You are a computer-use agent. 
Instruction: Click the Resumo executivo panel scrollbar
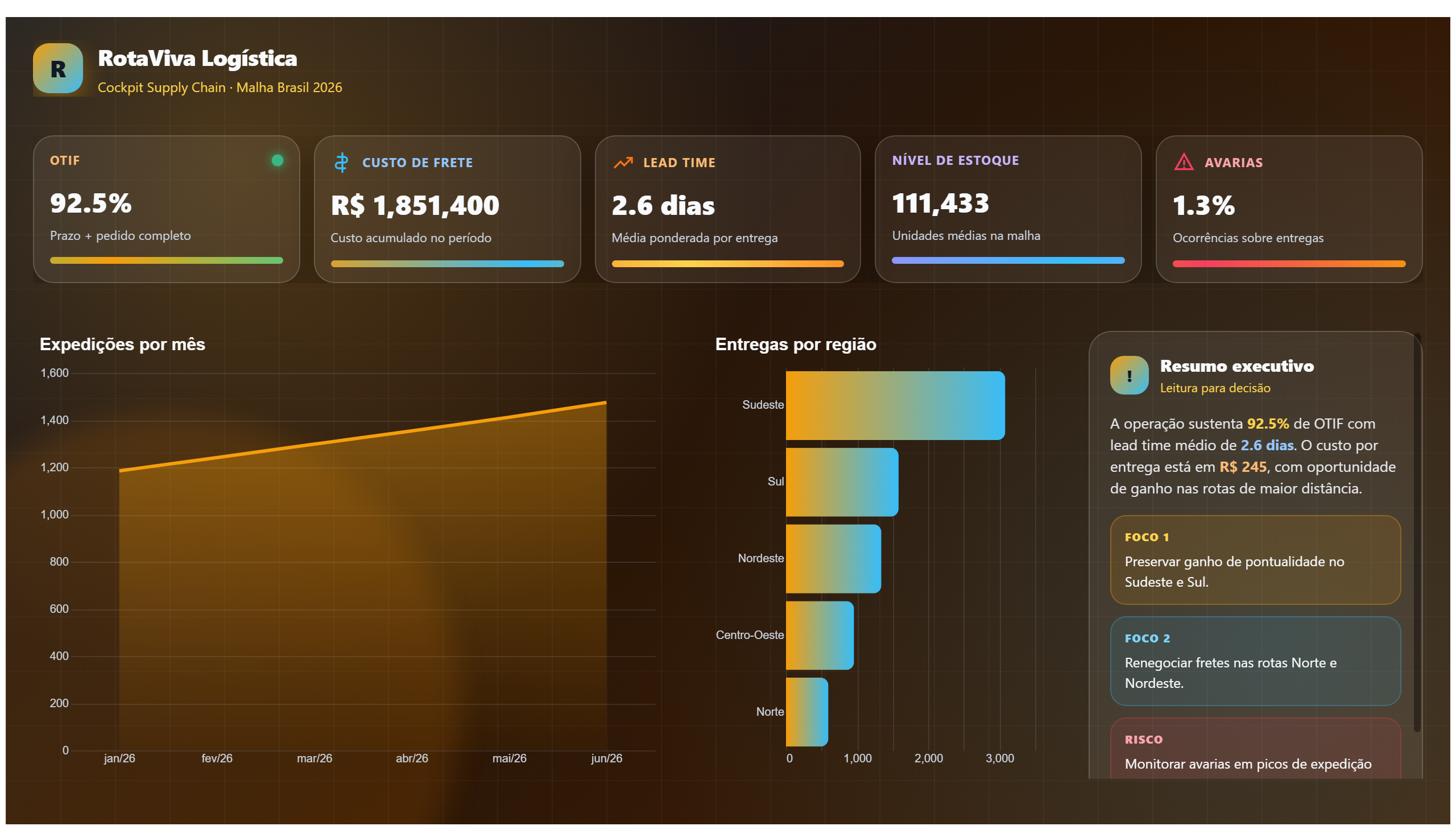1417,533
